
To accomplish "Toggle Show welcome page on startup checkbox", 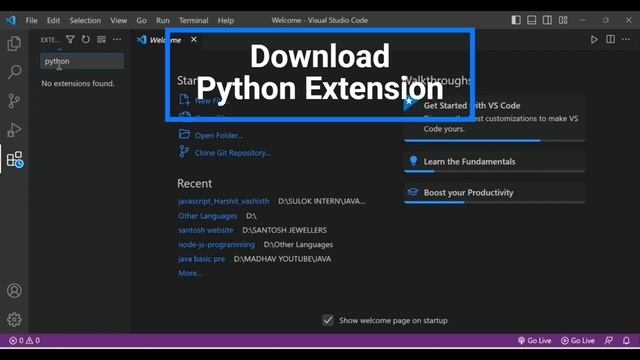I will coord(328,320).
